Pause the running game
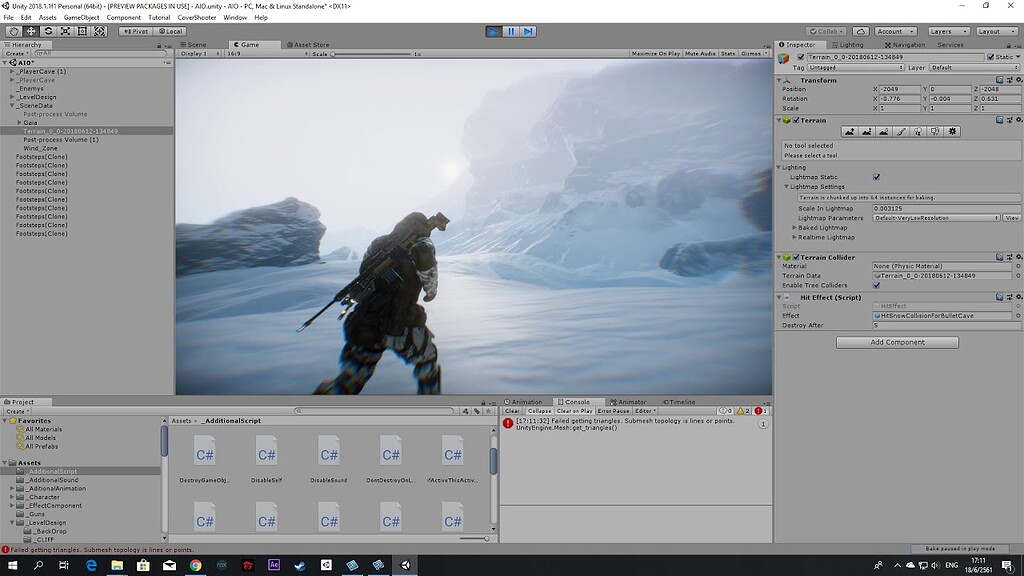 (511, 31)
